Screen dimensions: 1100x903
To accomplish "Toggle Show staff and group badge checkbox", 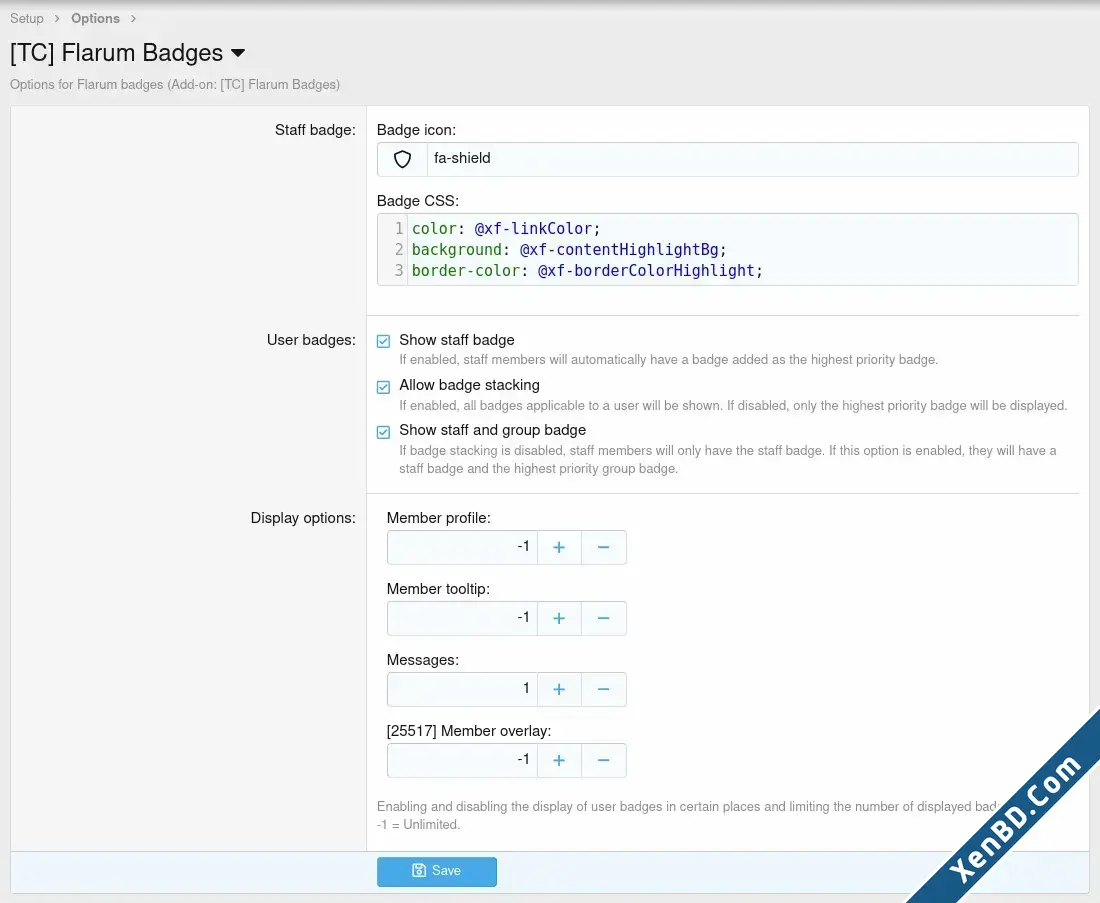I will click(x=383, y=432).
